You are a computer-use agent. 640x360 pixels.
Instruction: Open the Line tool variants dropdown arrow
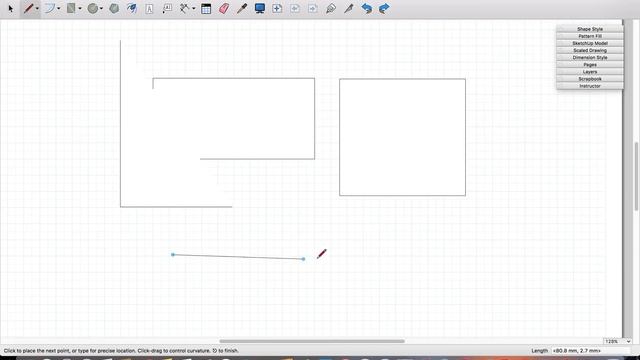(x=37, y=9)
